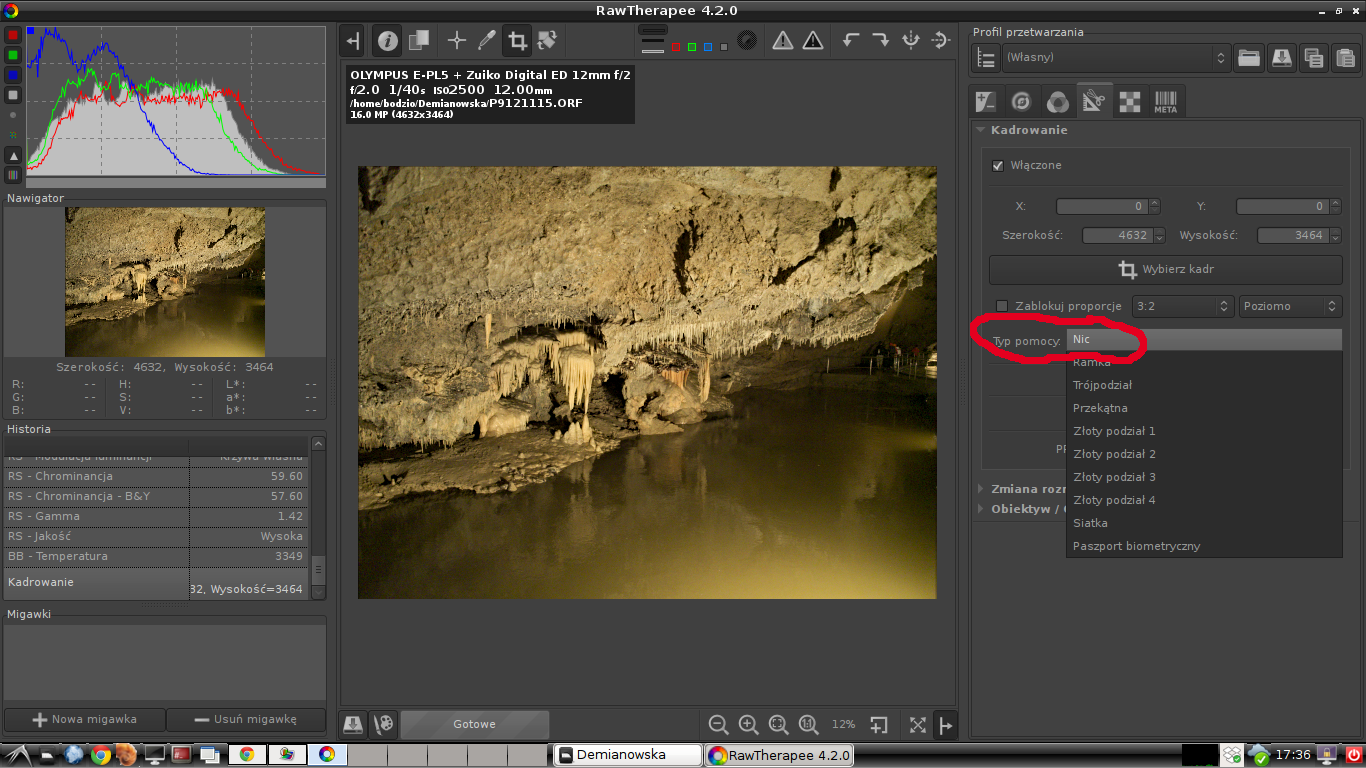Screen dimensions: 1366x768
Task: Open the processing profile from file
Action: point(1248,58)
